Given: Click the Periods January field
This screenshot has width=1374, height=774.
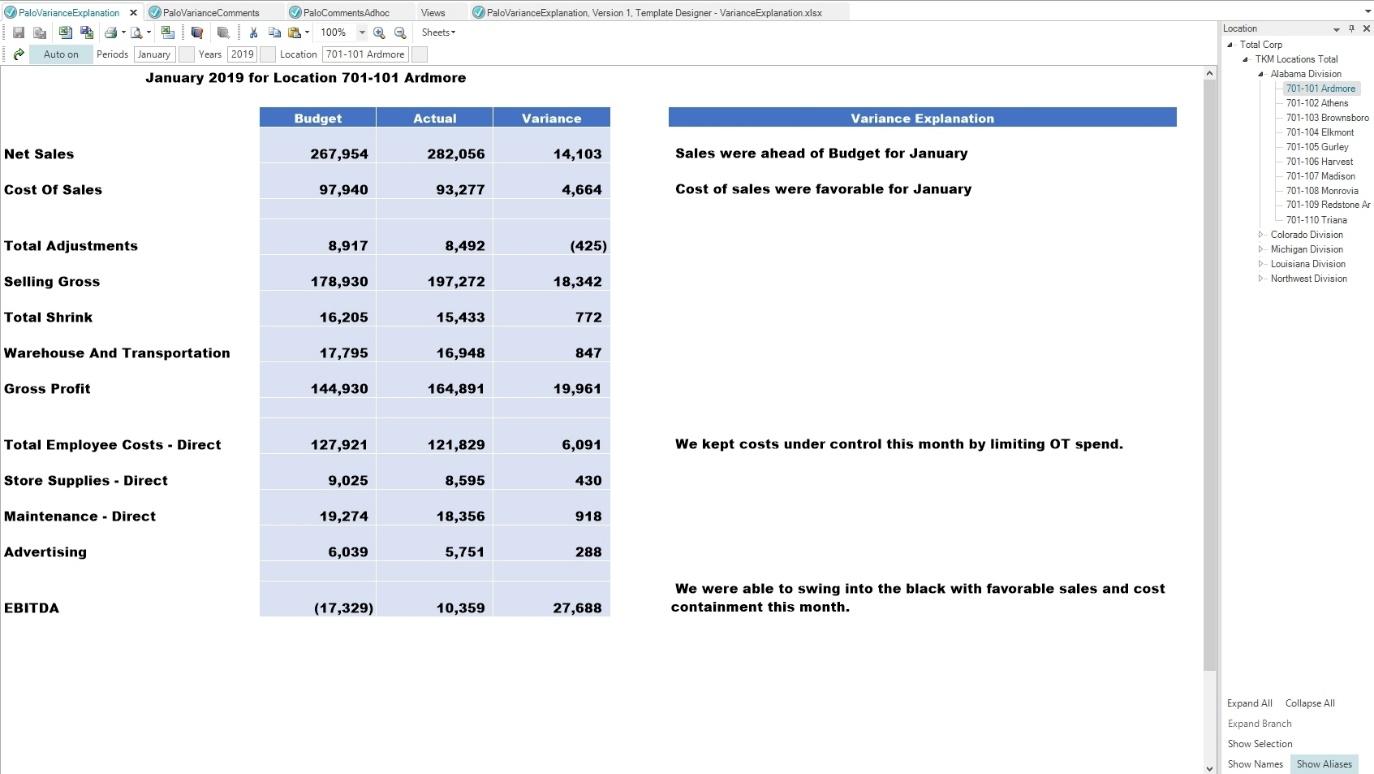Looking at the screenshot, I should coord(155,54).
